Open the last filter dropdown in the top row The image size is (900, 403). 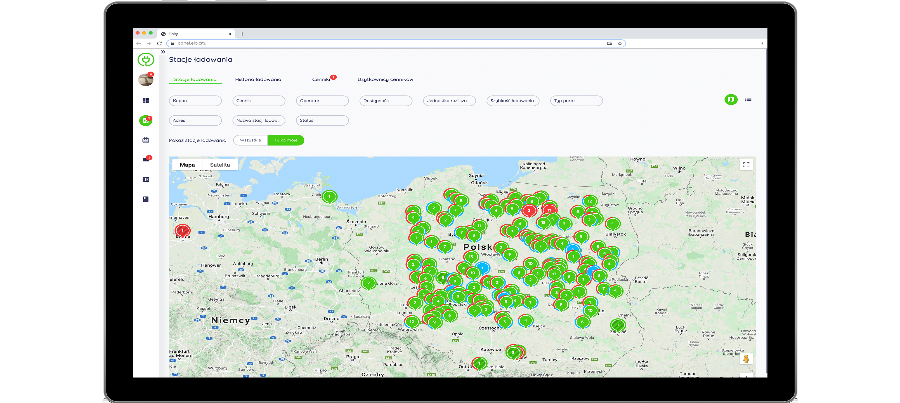(x=577, y=101)
